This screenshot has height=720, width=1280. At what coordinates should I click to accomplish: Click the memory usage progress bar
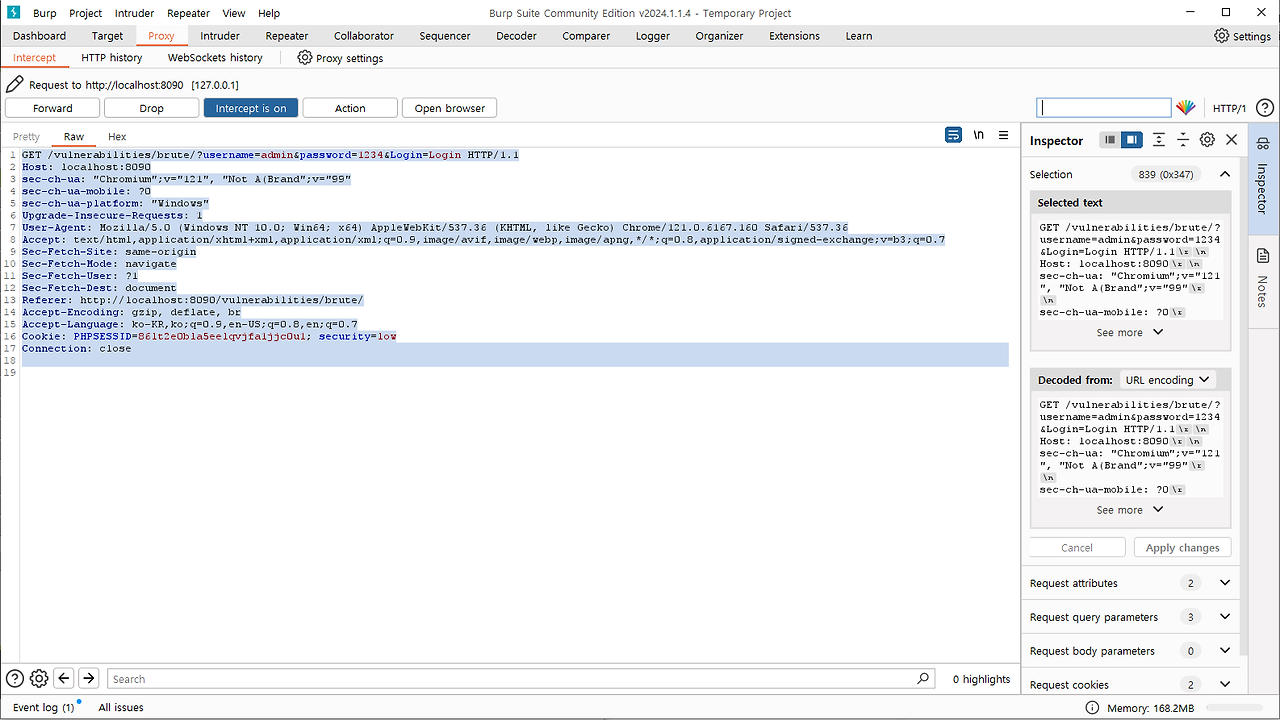point(1237,708)
